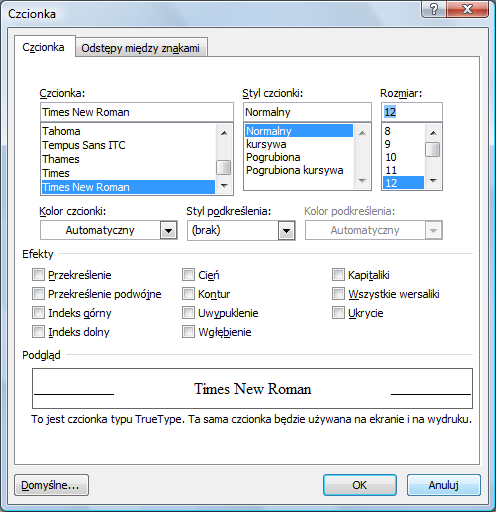Select Tempus Sans ITC font
Viewport: 496px width, 512px height.
pos(128,145)
